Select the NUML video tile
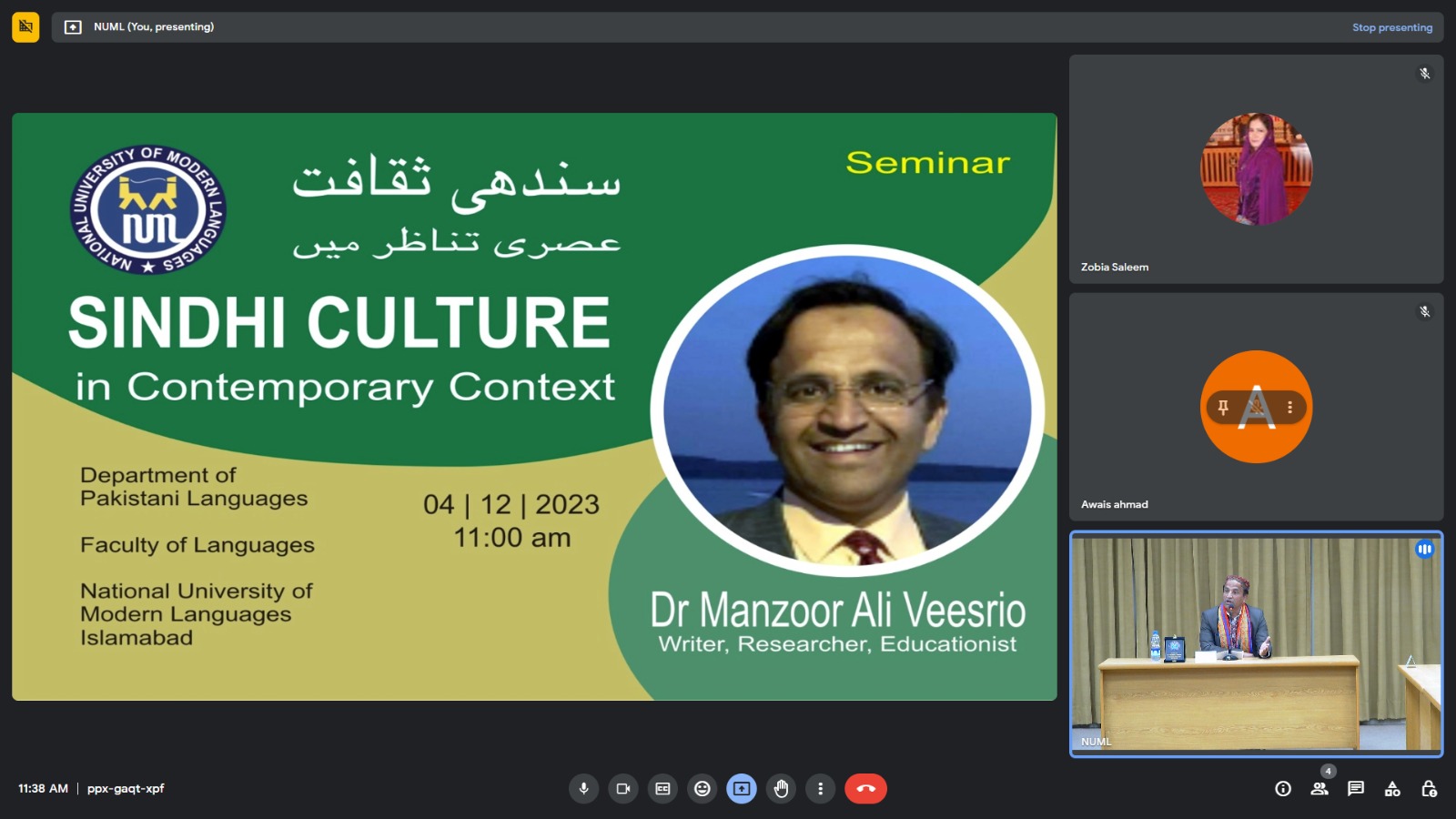 tap(1257, 643)
